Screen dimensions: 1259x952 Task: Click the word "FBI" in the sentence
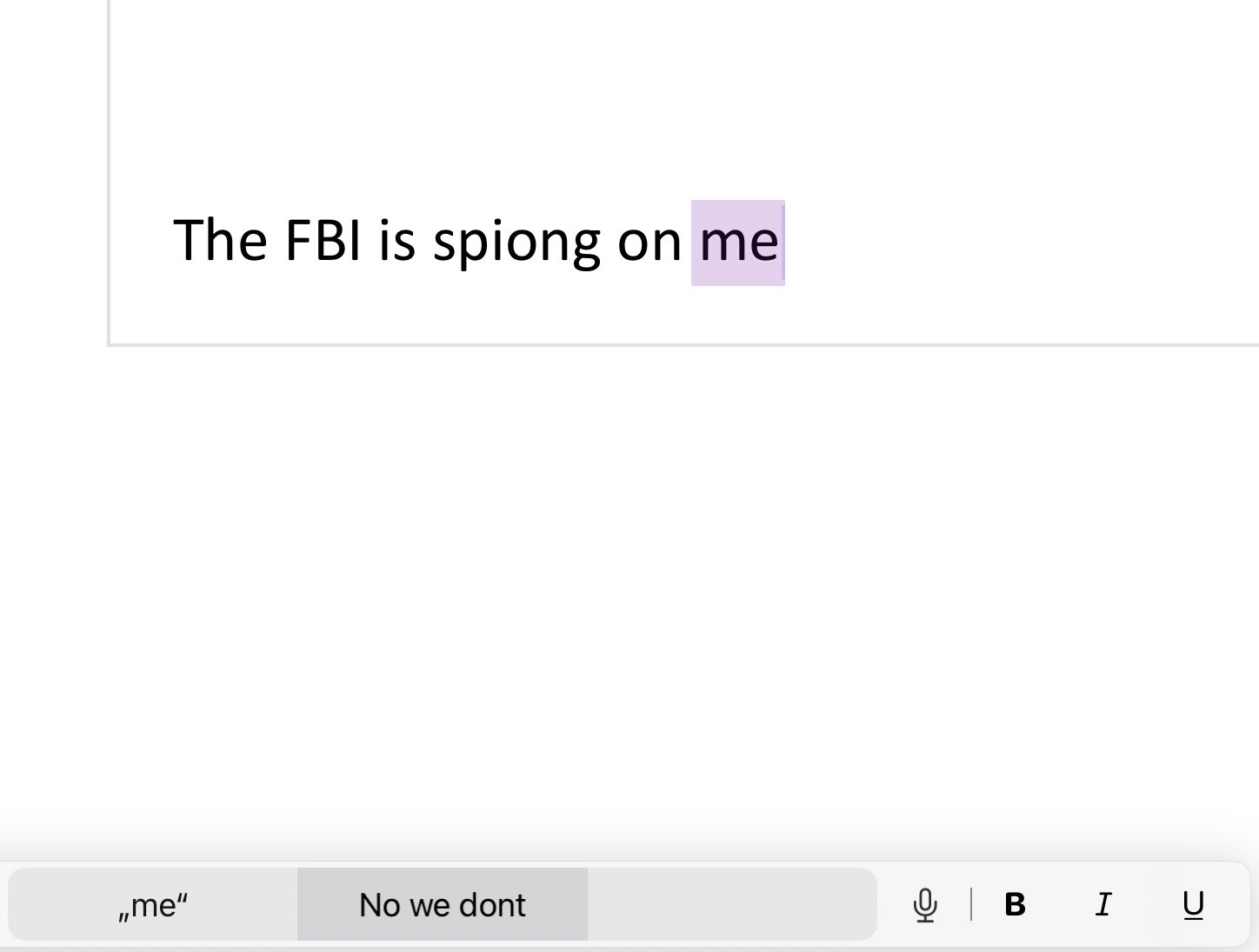(322, 240)
